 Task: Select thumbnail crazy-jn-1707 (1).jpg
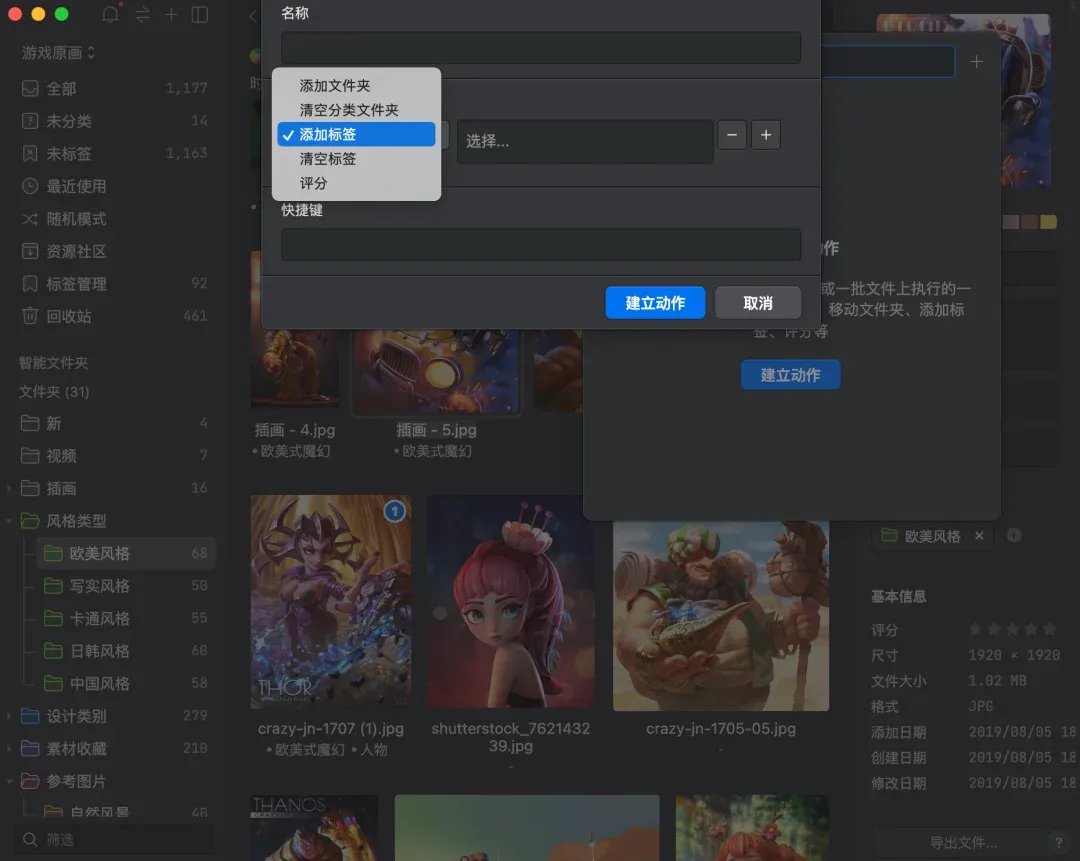click(331, 602)
